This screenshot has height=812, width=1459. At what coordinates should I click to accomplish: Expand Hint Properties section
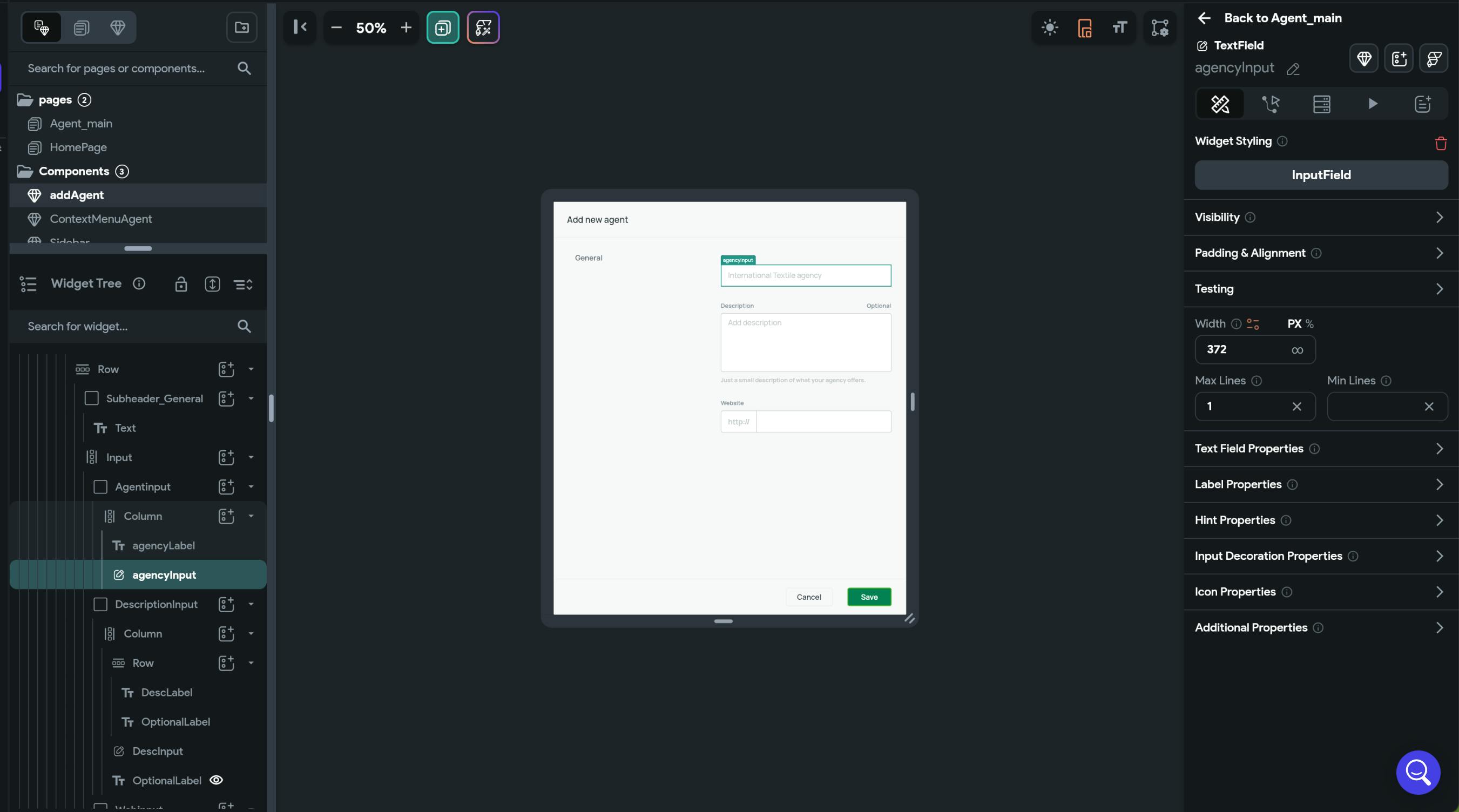point(1321,520)
